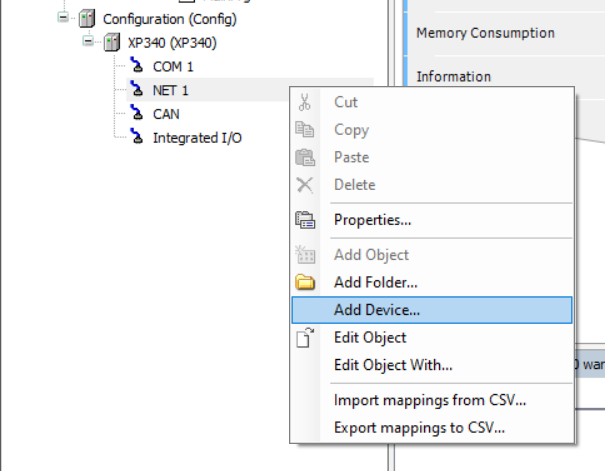Click Import mappings from CSV
This screenshot has width=605, height=471.
click(430, 401)
